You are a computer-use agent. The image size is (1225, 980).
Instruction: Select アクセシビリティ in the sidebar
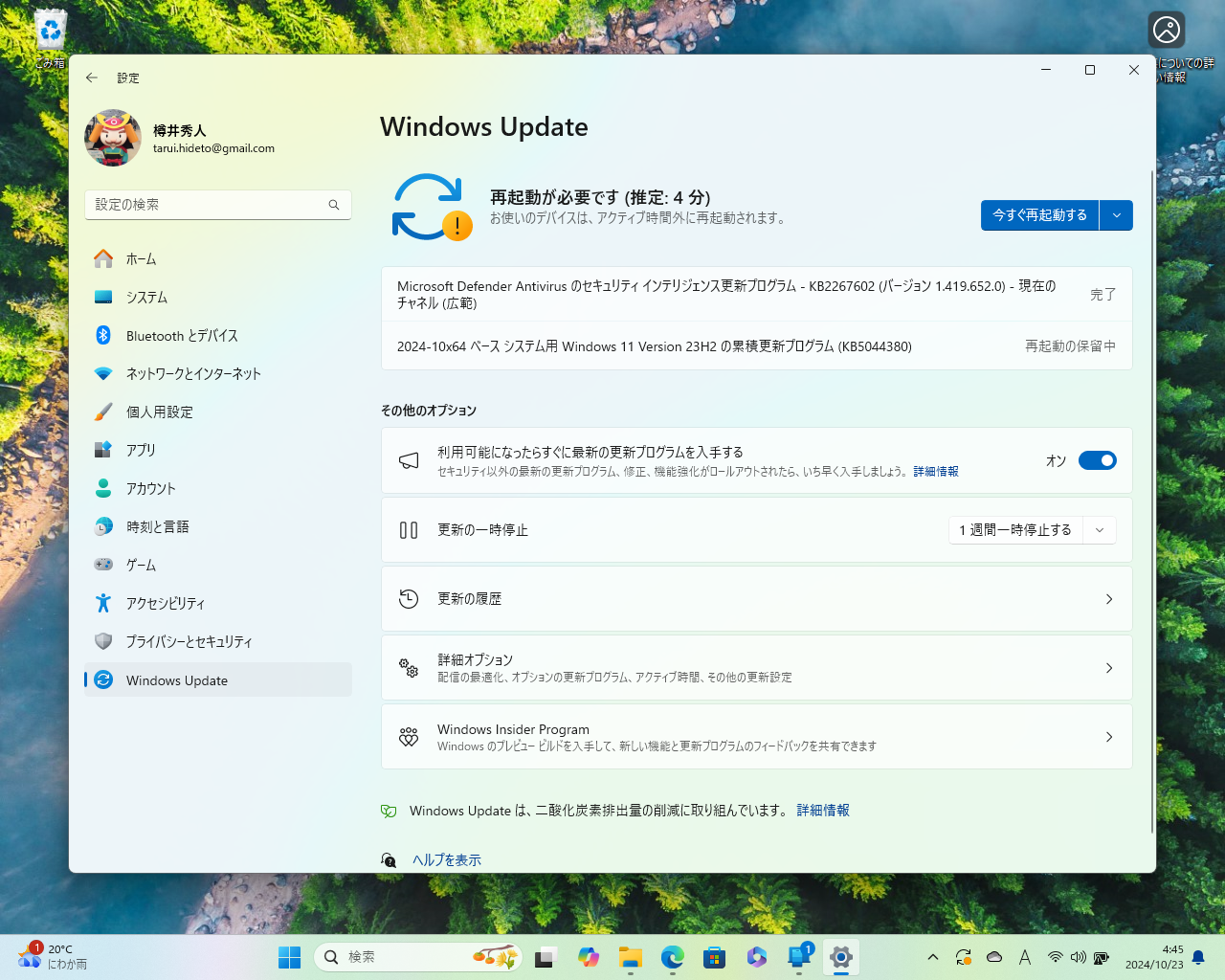pyautogui.click(x=218, y=603)
